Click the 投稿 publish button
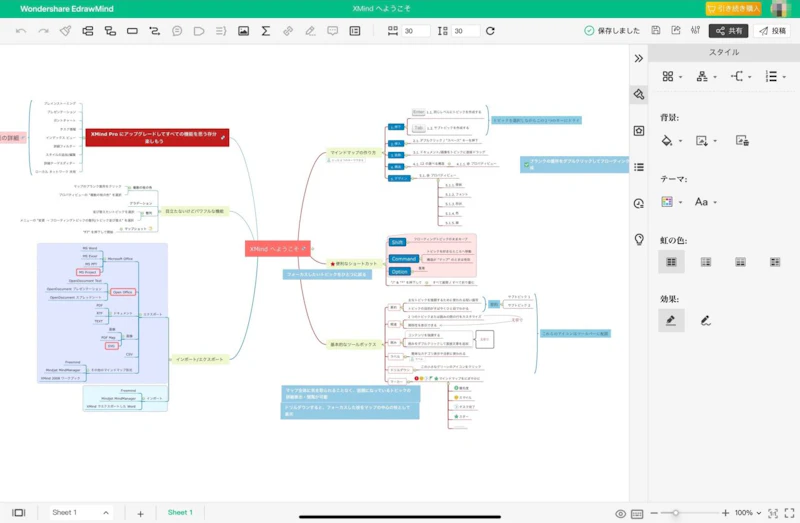 click(x=772, y=31)
